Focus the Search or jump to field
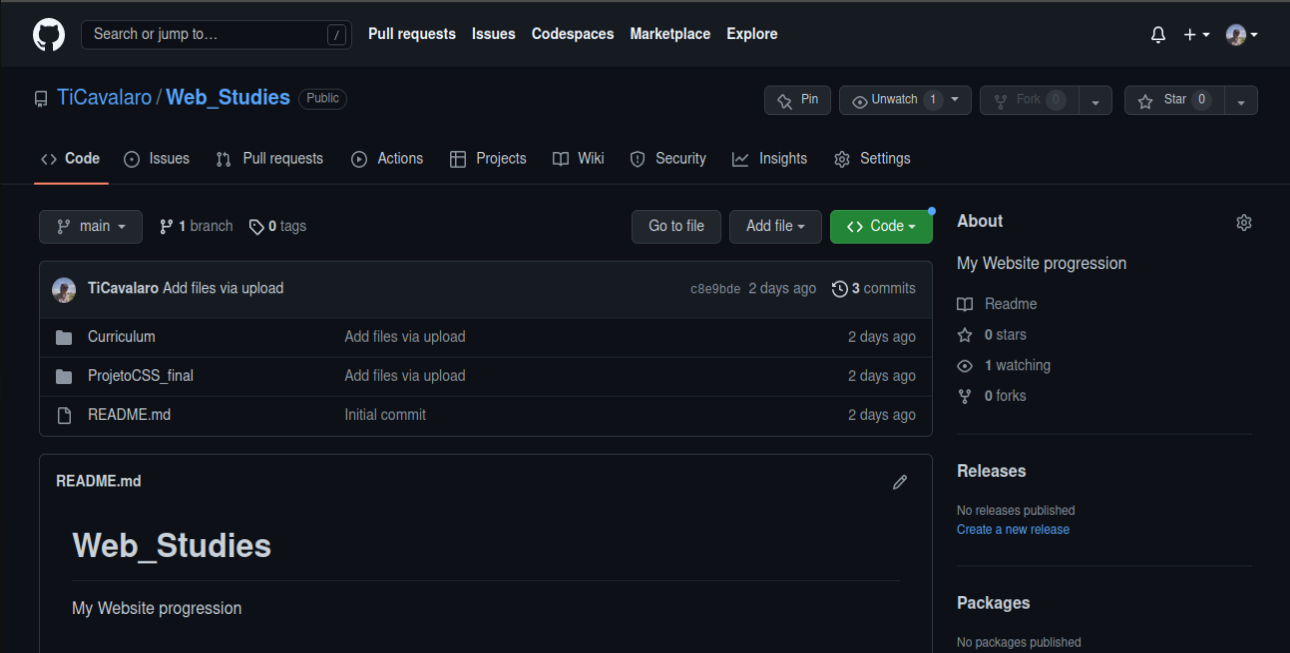The width and height of the screenshot is (1290, 653). 216,34
